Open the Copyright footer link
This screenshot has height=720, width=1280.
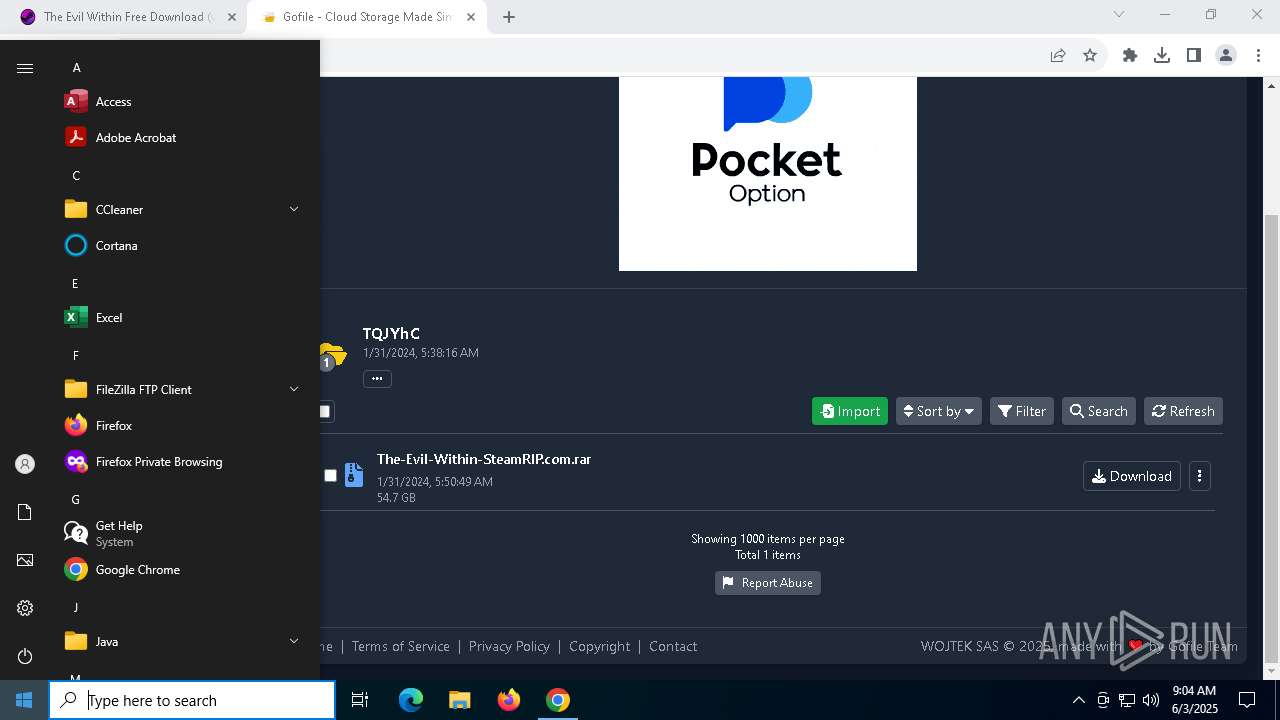pos(599,646)
